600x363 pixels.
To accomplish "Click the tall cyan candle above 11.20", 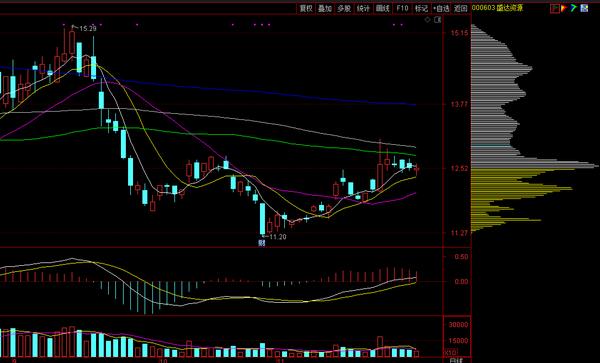I will click(262, 218).
